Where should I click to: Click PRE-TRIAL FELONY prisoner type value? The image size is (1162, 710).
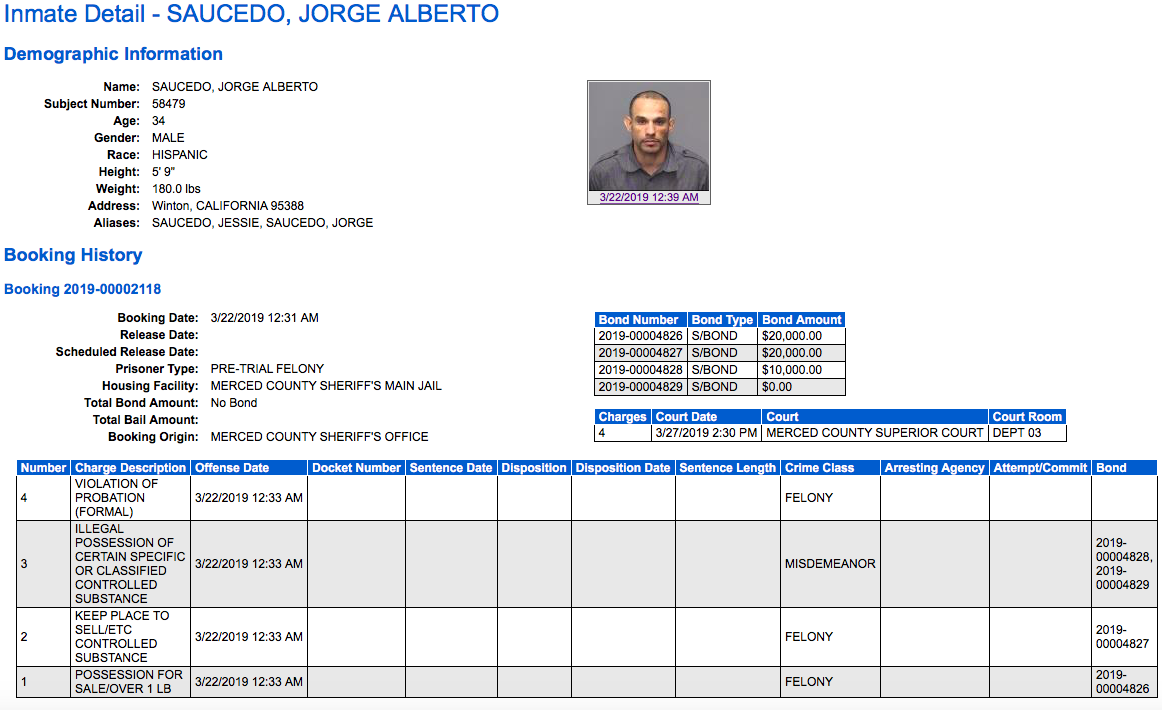click(x=267, y=369)
